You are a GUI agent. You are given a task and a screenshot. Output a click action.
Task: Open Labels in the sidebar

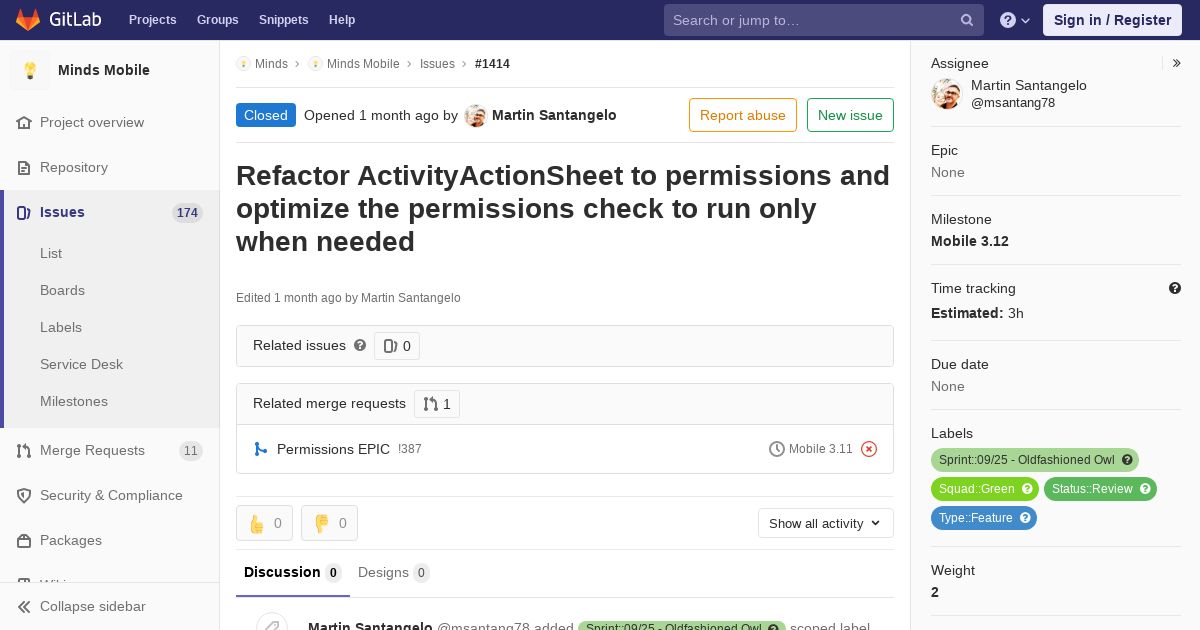click(61, 327)
